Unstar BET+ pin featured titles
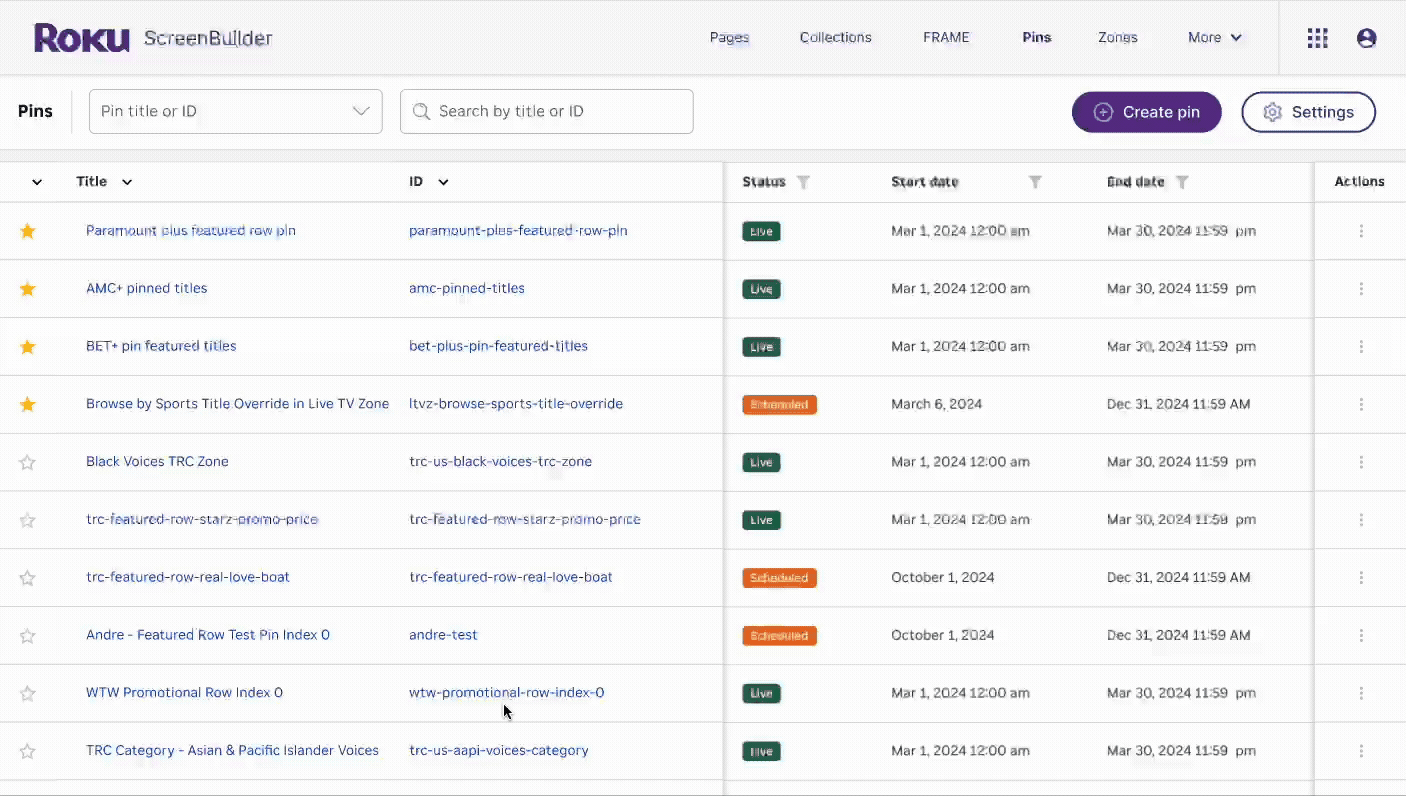The image size is (1406, 796). [28, 347]
